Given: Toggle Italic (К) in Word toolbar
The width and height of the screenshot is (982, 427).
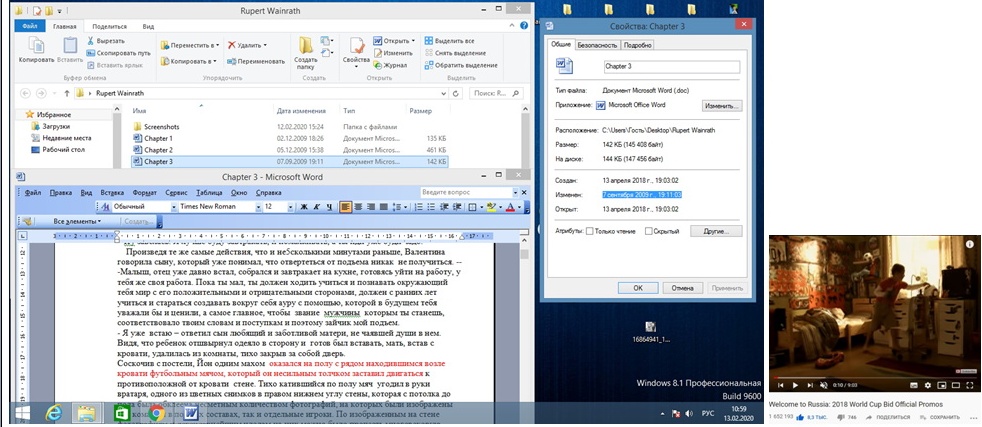Looking at the screenshot, I should [317, 207].
